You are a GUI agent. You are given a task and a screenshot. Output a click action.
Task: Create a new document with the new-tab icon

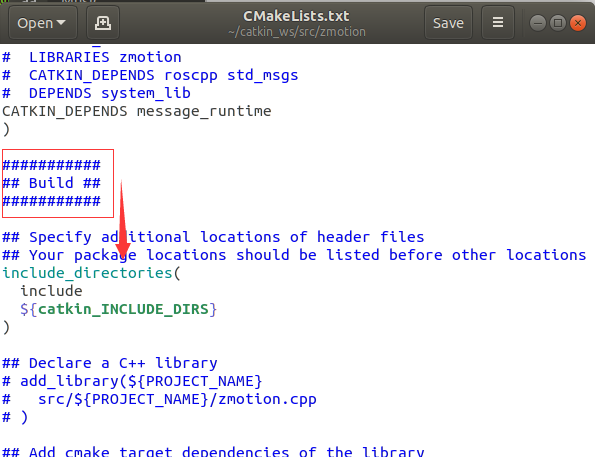click(x=103, y=23)
